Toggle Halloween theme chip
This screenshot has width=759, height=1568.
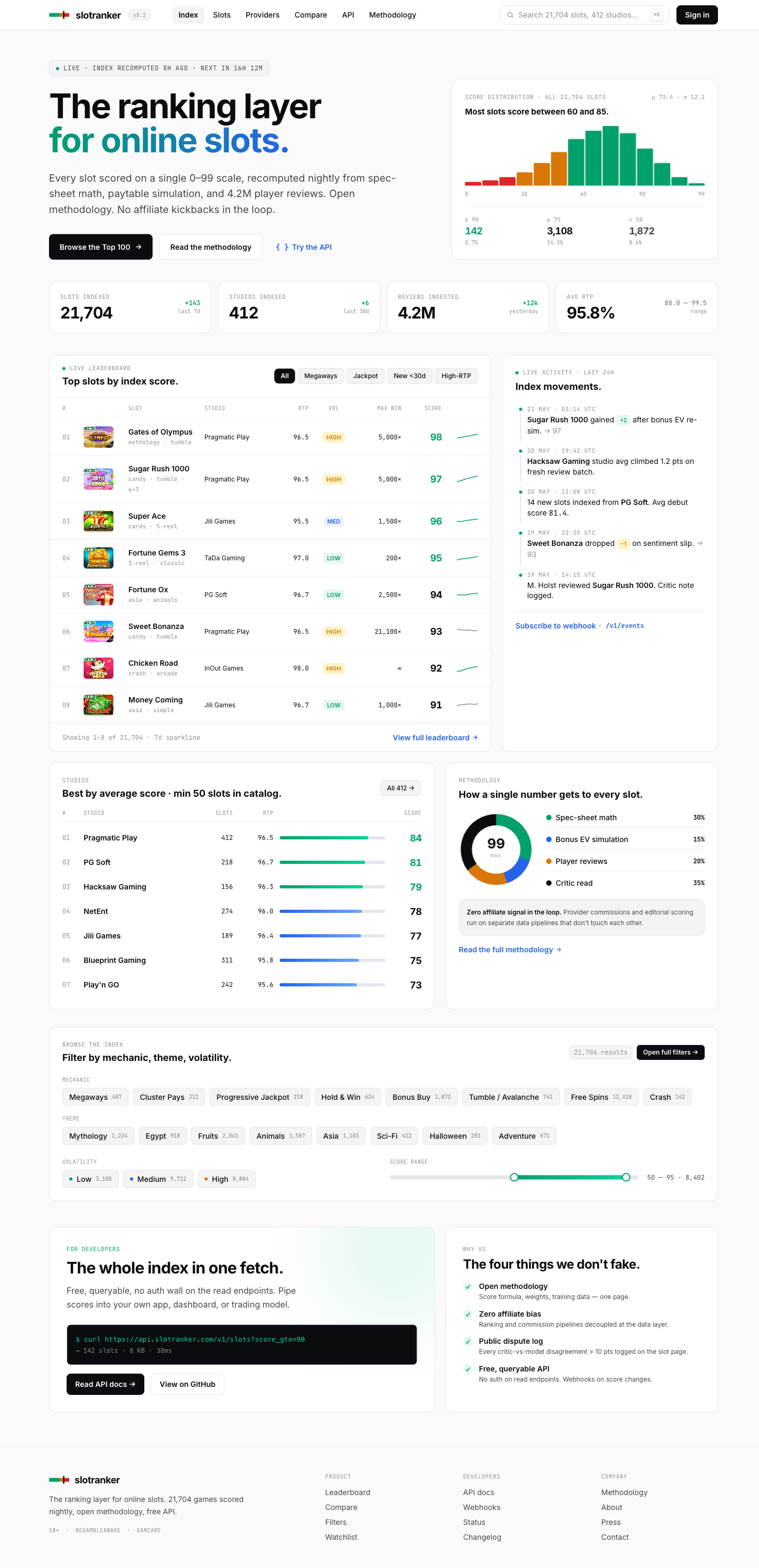[x=455, y=1136]
